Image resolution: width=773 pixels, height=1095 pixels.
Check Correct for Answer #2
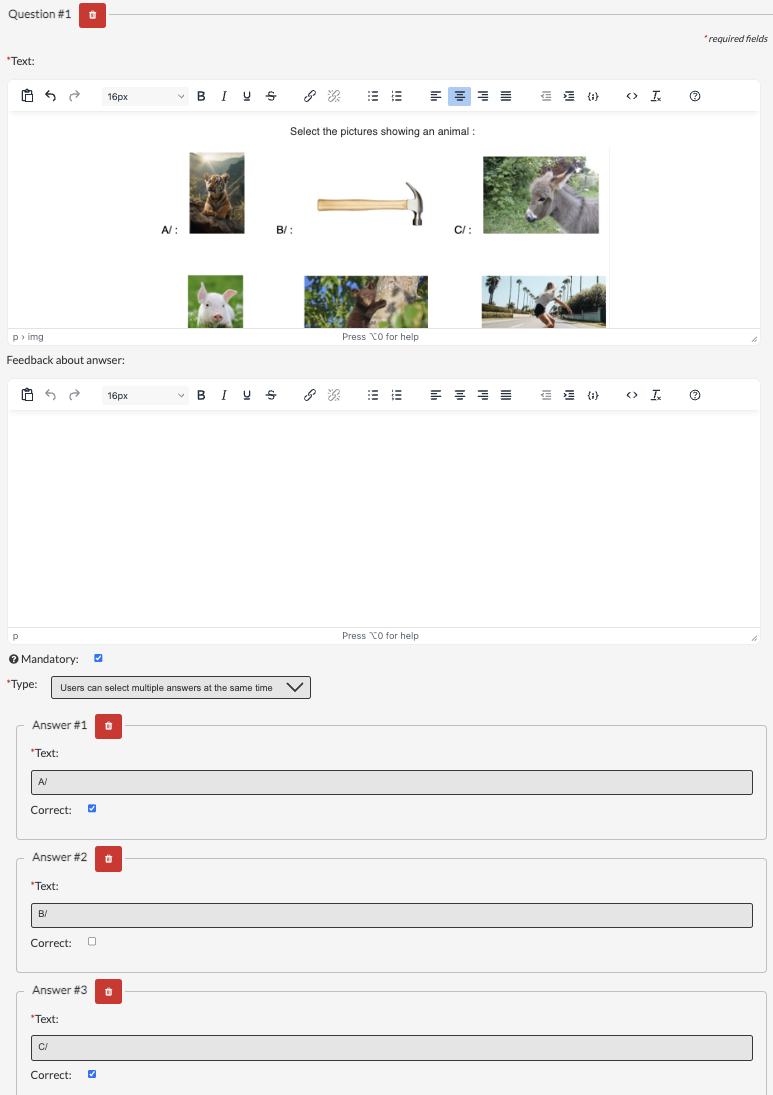[x=92, y=941]
